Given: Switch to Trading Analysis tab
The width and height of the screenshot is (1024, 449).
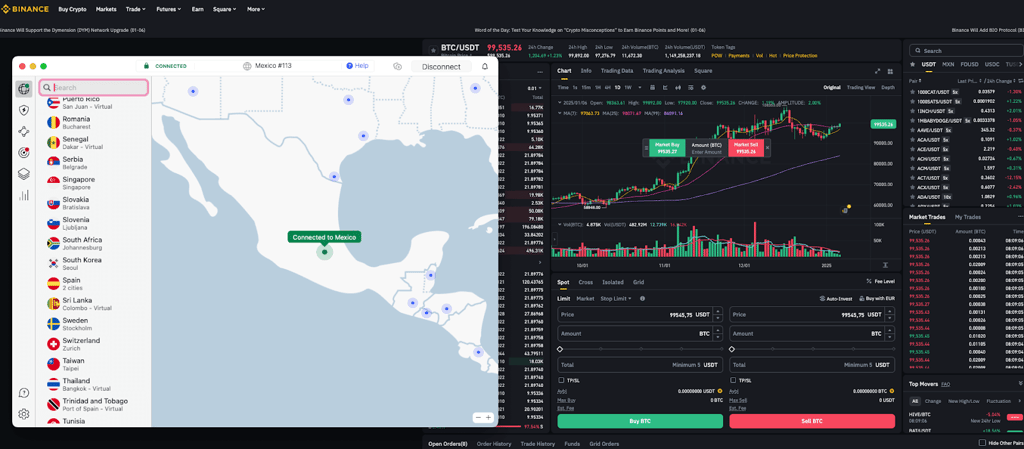Looking at the screenshot, I should click(663, 70).
